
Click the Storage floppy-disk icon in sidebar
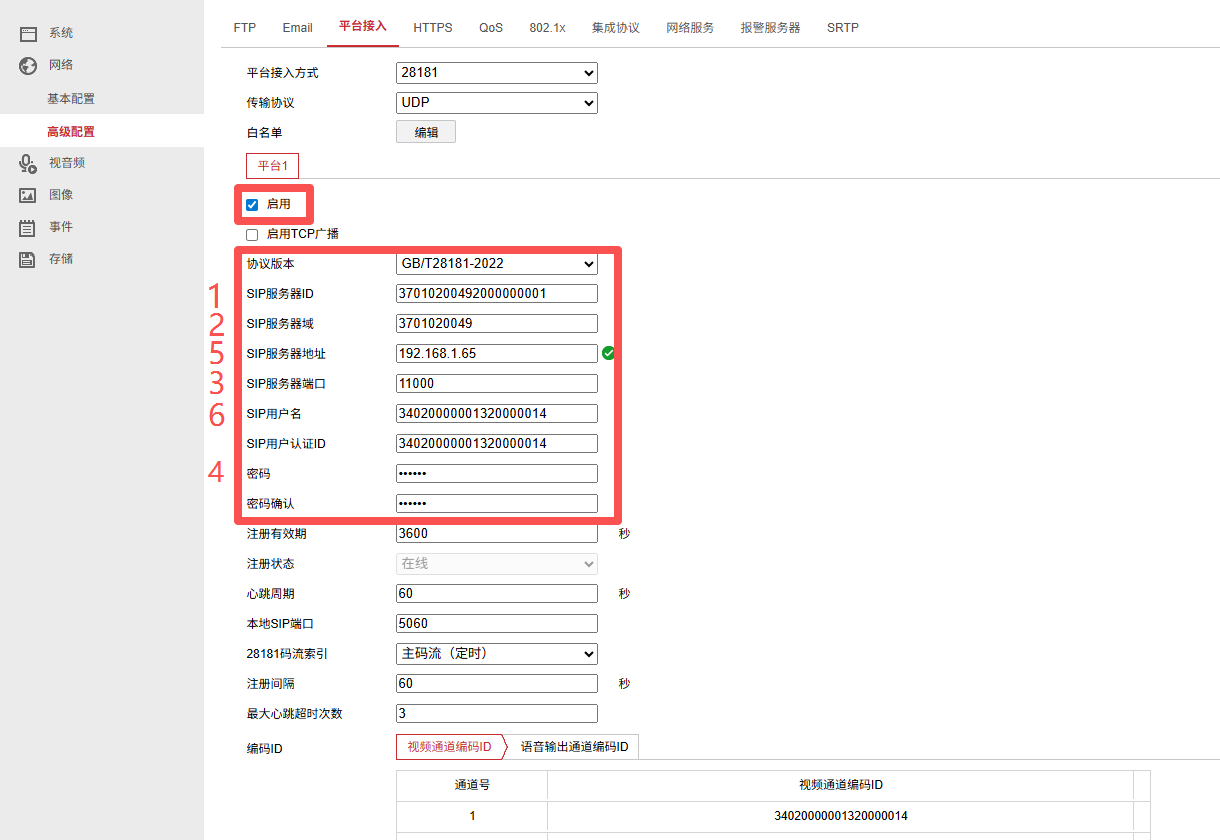coord(28,260)
